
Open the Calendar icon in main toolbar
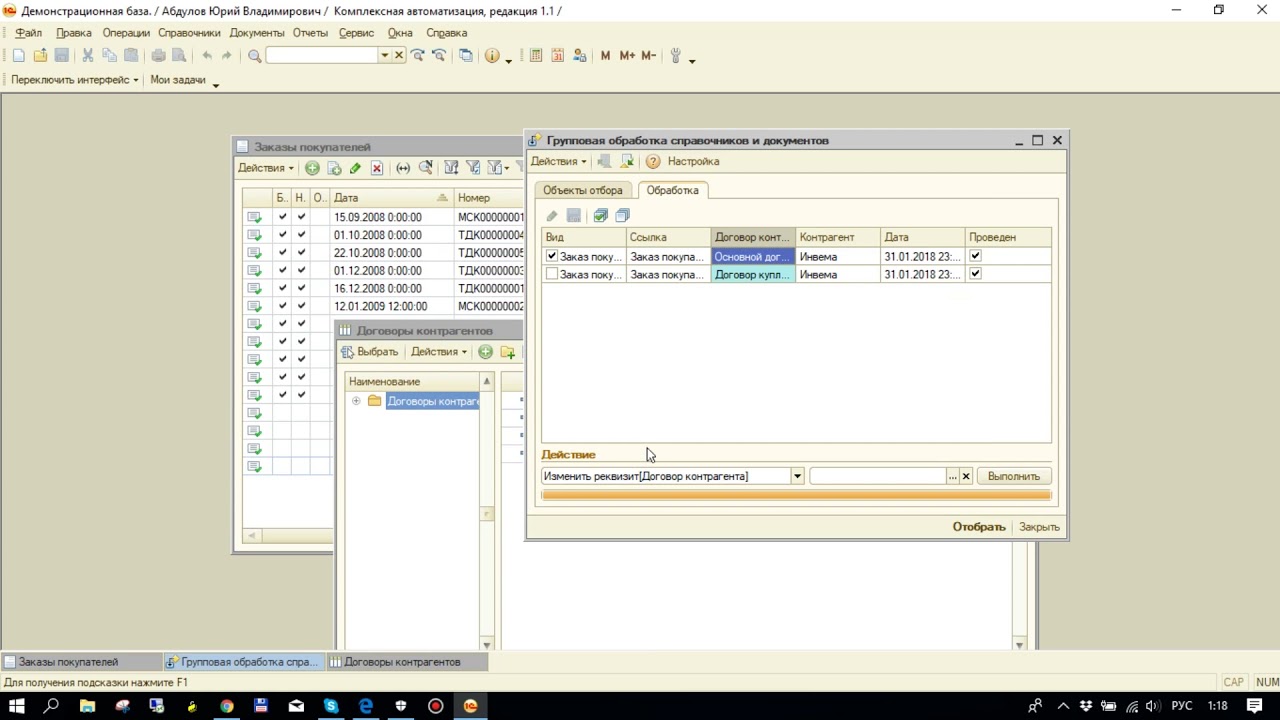point(558,56)
